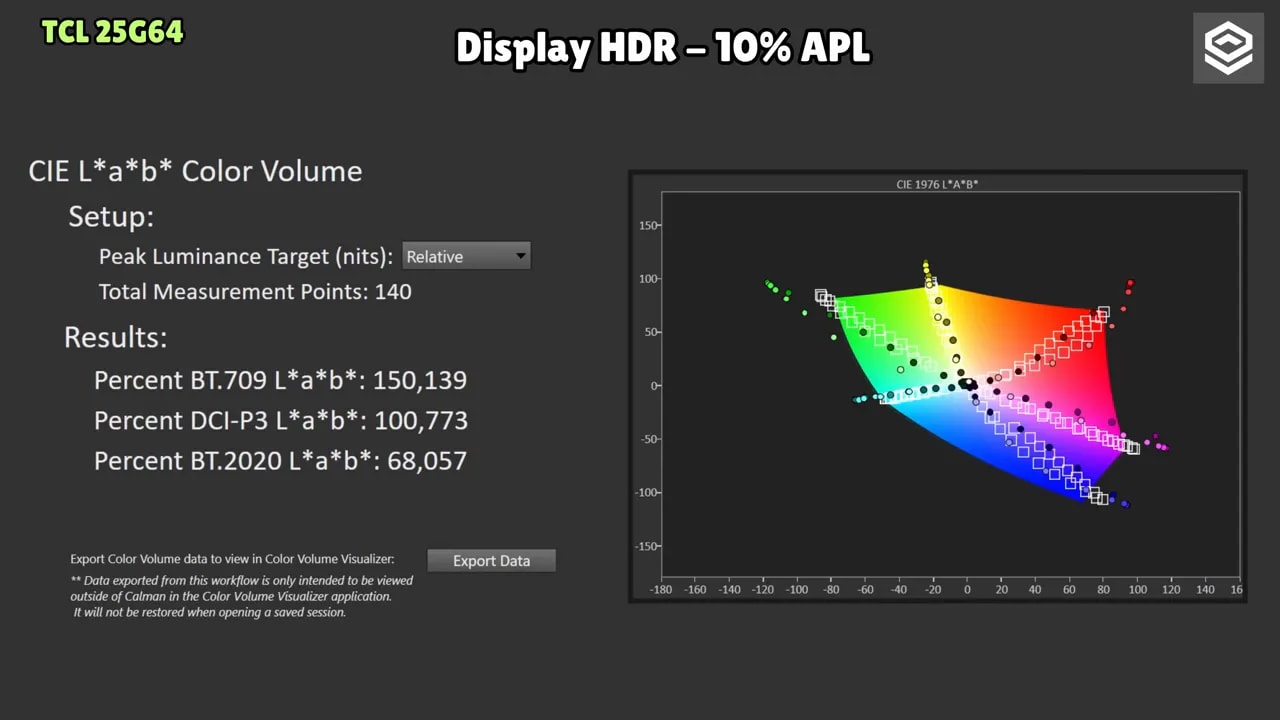This screenshot has height=720, width=1280.
Task: Open the Peak Luminance Target dropdown
Action: [x=466, y=256]
